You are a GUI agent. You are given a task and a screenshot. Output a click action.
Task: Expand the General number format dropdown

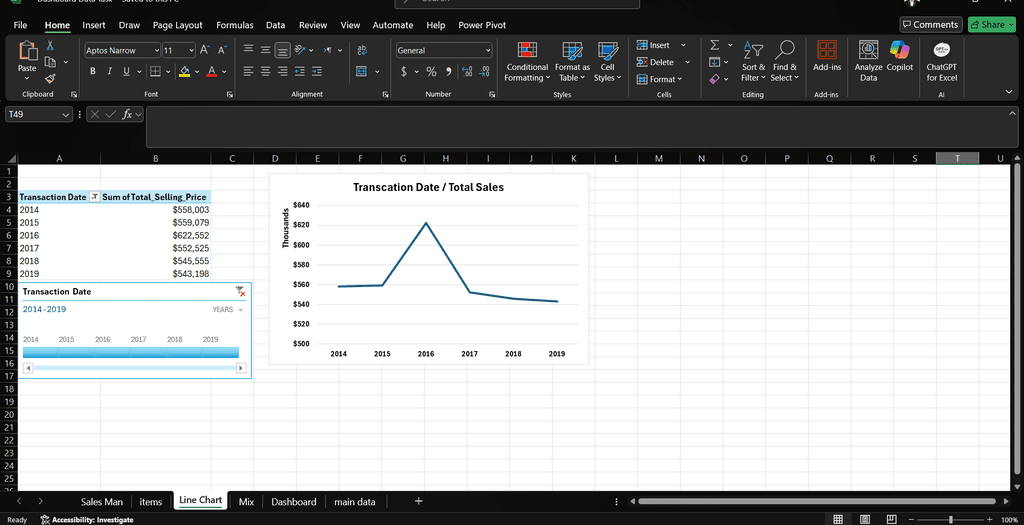pos(487,50)
